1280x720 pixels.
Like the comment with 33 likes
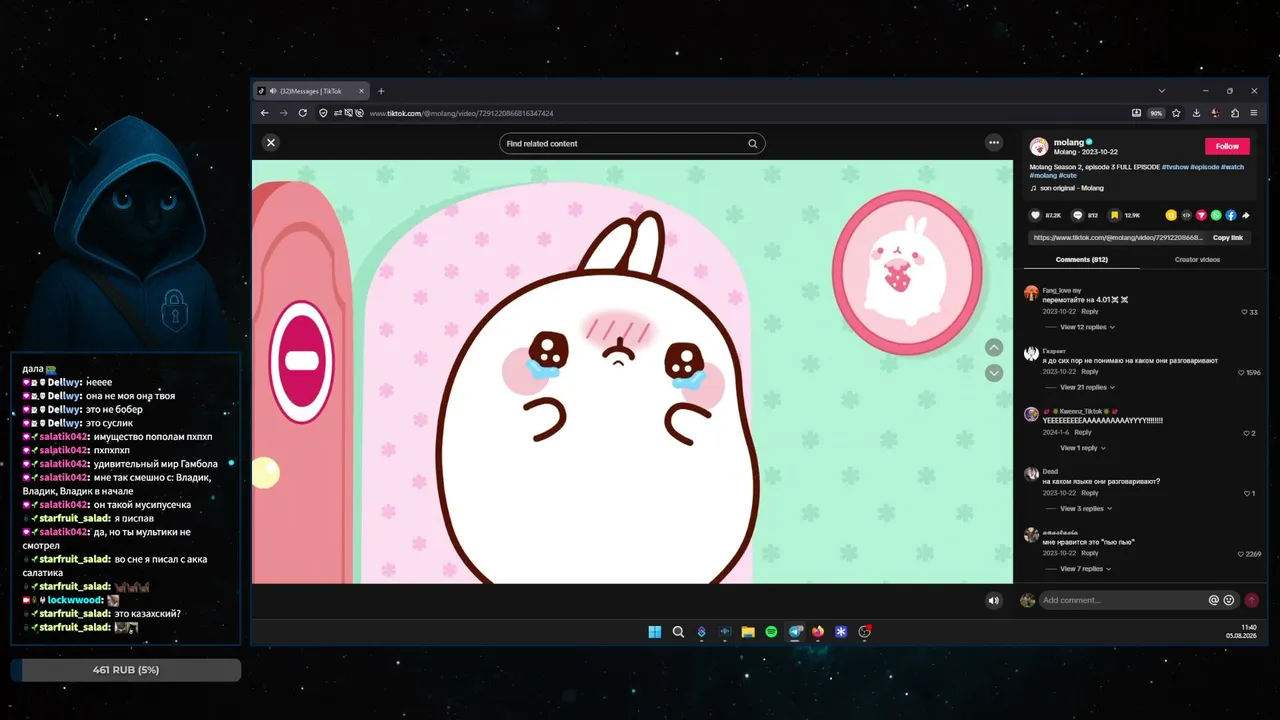(x=1244, y=312)
